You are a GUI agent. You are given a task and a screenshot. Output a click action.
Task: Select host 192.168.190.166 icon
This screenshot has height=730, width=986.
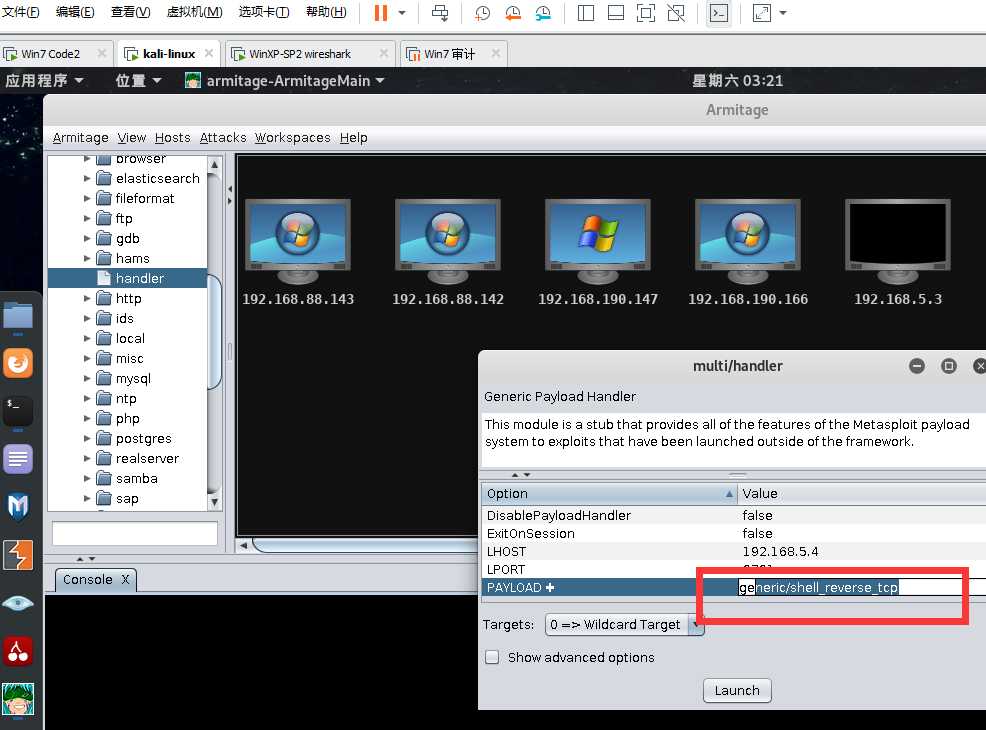pos(747,241)
